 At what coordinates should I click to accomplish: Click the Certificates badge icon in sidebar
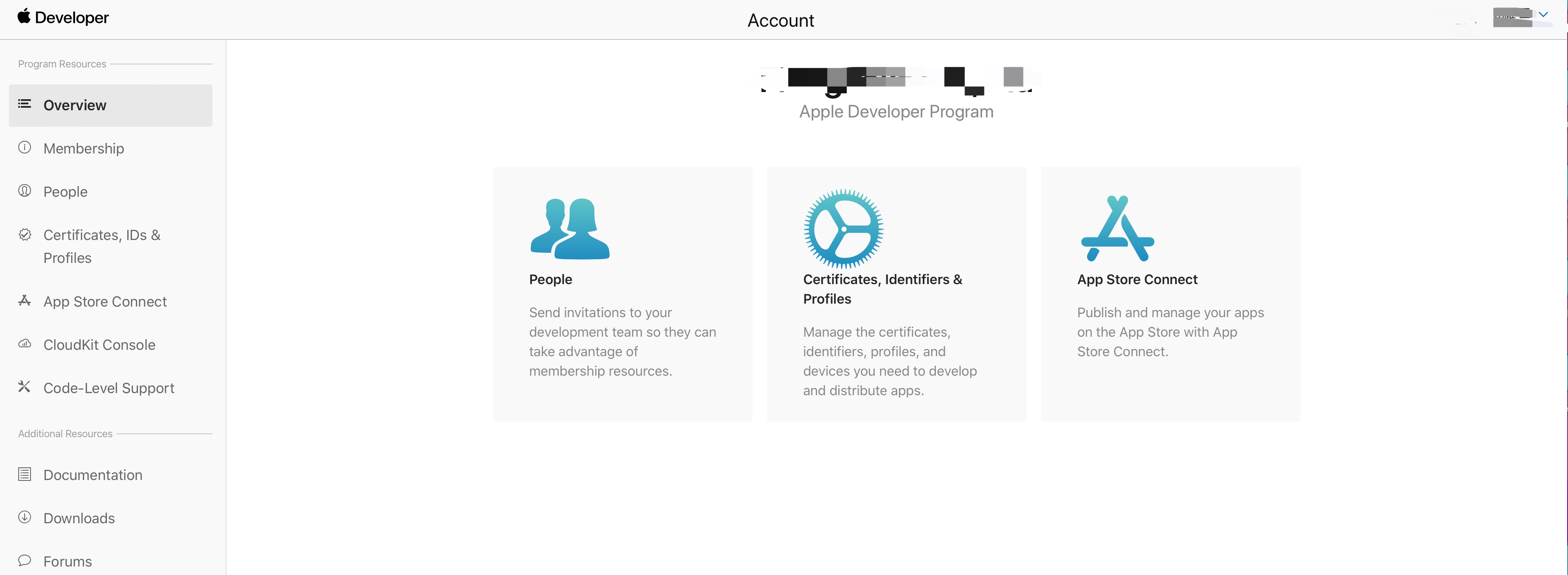click(x=24, y=234)
